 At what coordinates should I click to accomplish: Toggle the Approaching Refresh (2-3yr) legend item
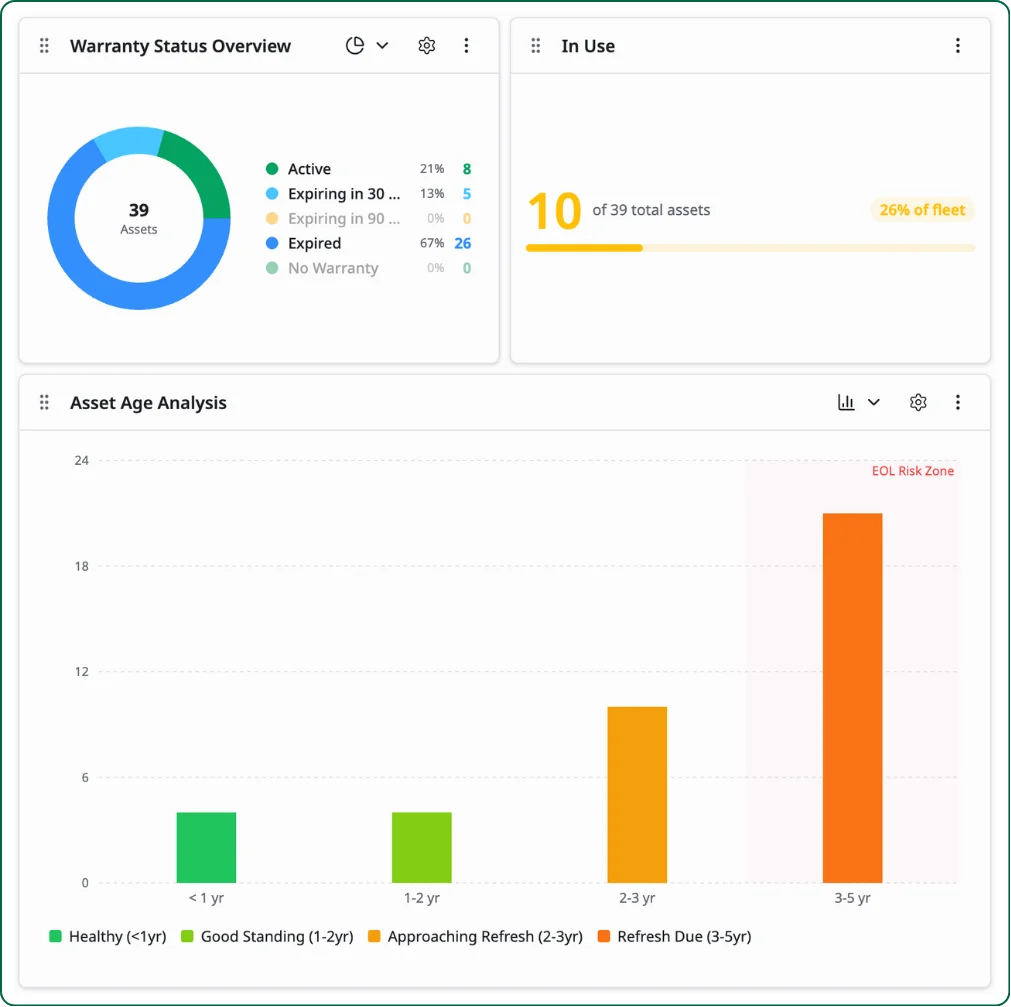point(475,936)
